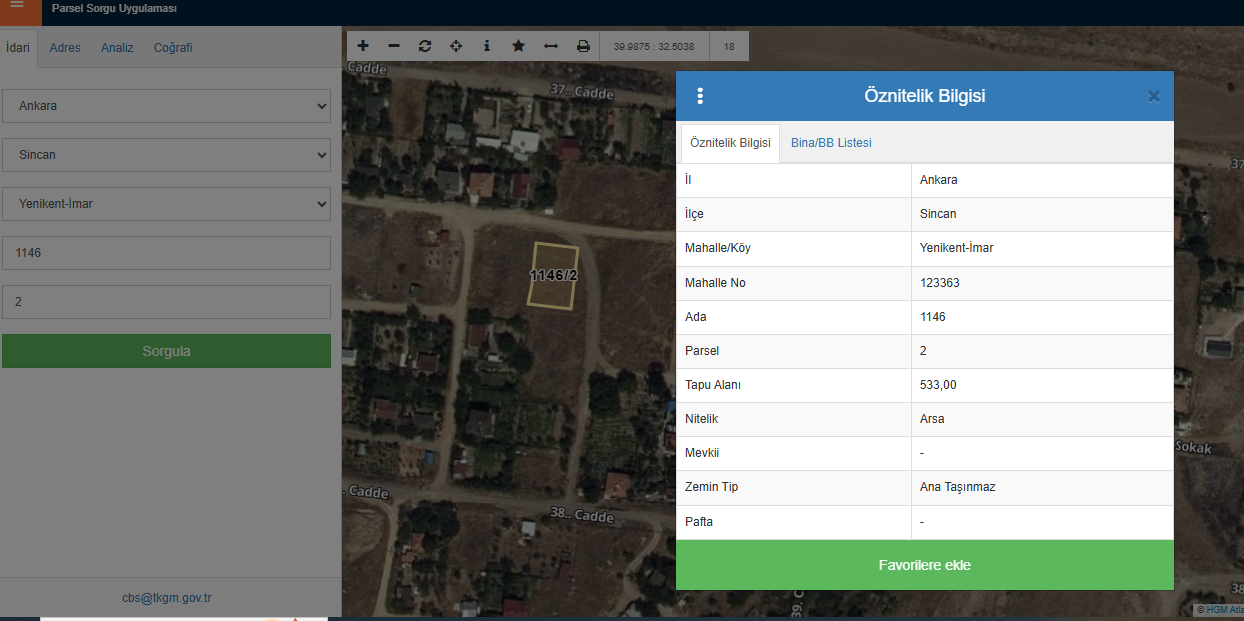
Task: Open the Sincan district dropdown
Action: [166, 155]
